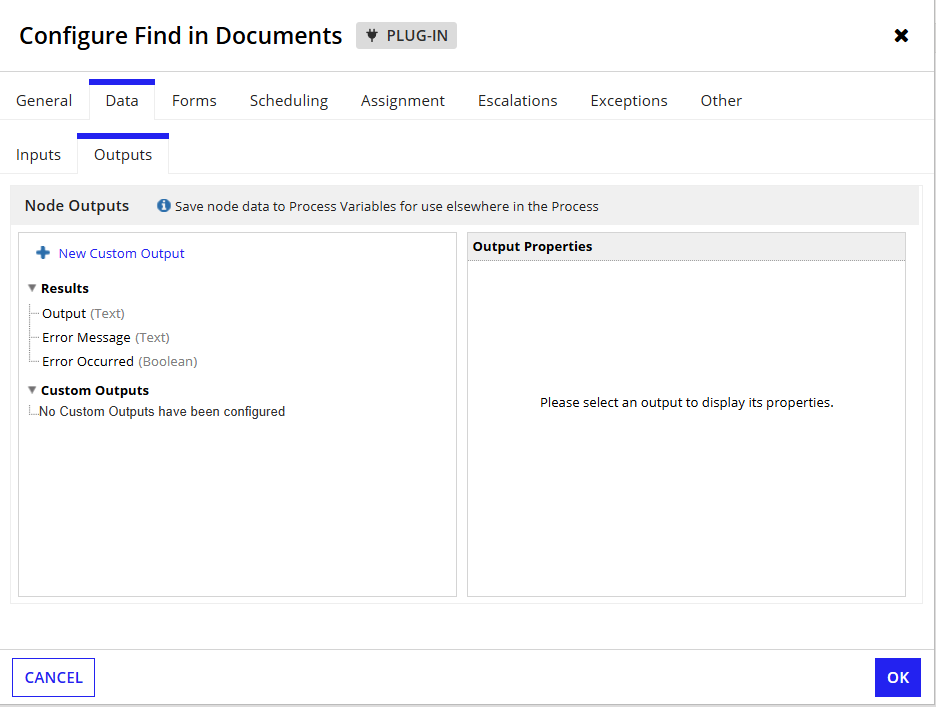This screenshot has height=707, width=936.
Task: Switch to the Inputs sub-tab
Action: 38,155
